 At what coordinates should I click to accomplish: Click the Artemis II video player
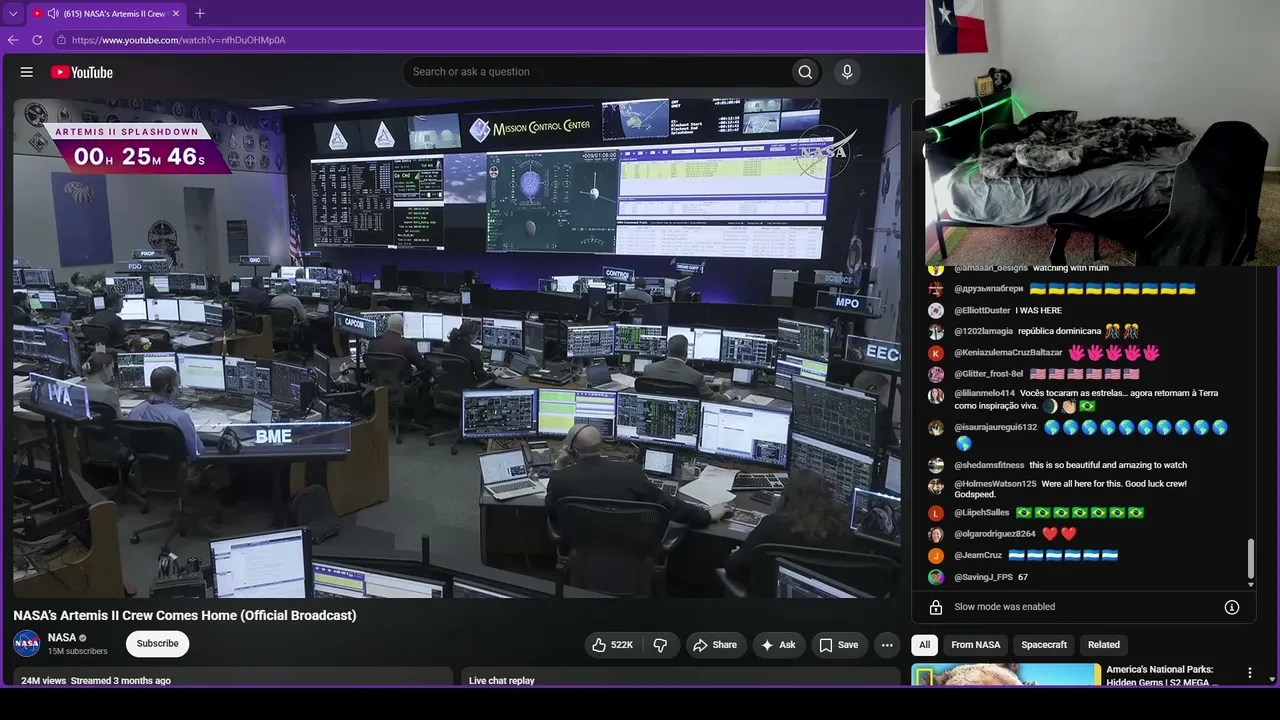point(457,348)
